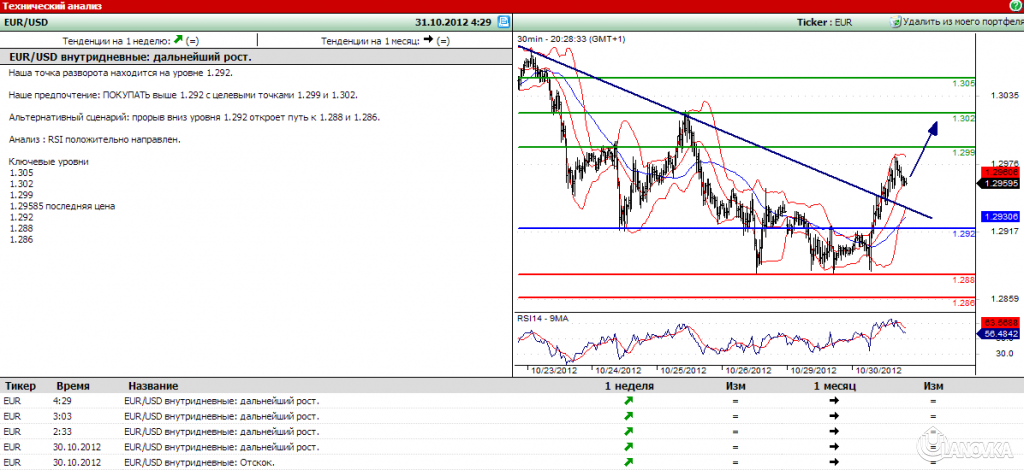
Task: Click month arrow in 2:33 row
Action: pyautogui.click(x=834, y=431)
